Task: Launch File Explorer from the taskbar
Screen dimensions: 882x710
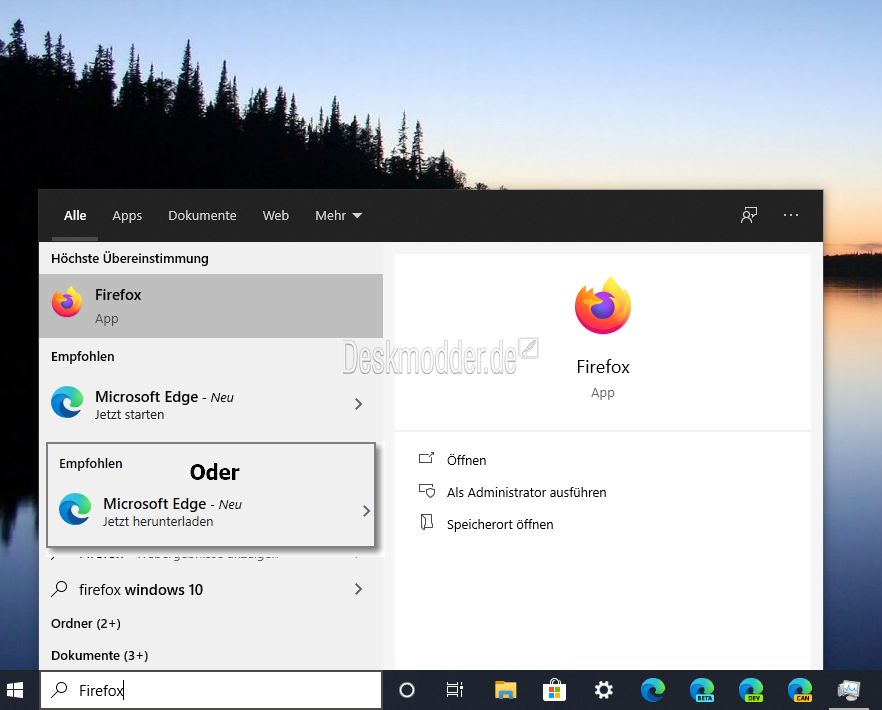Action: point(505,690)
